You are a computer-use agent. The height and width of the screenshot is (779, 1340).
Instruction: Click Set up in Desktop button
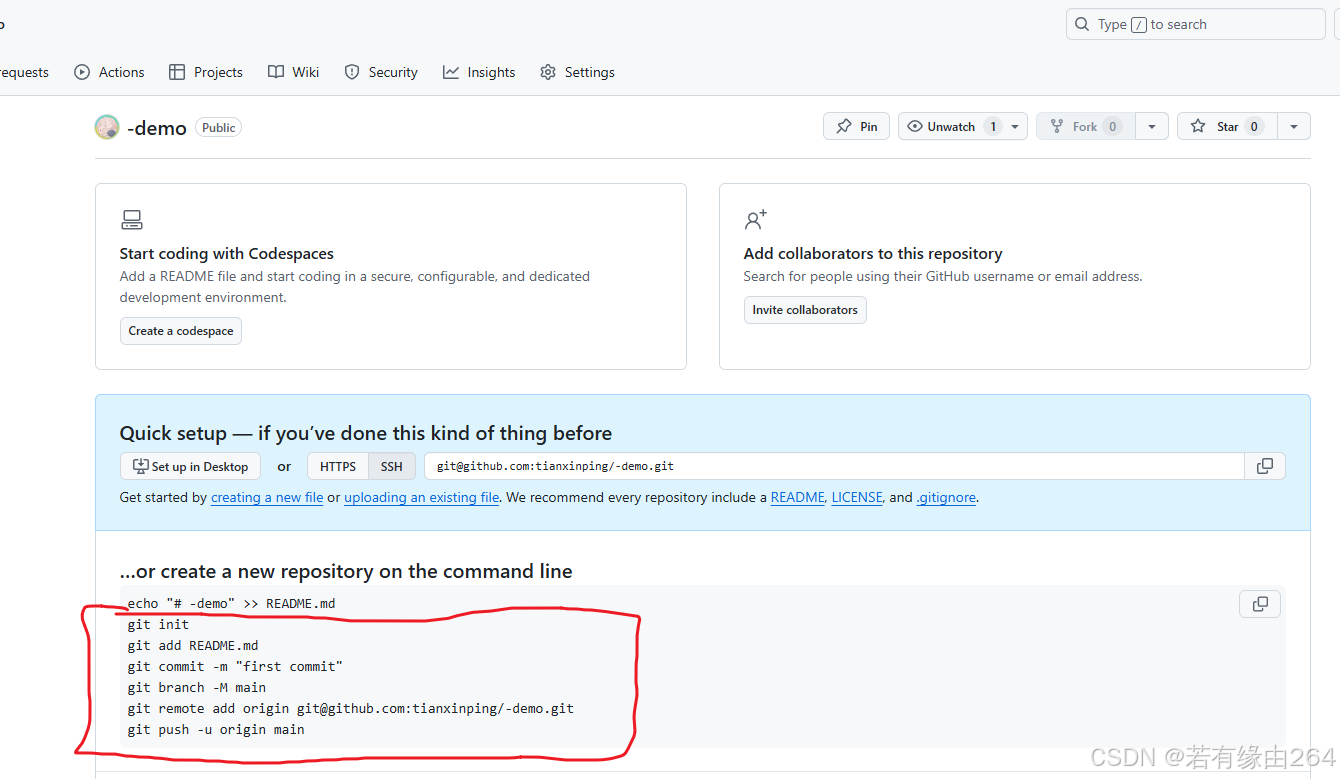(x=190, y=466)
